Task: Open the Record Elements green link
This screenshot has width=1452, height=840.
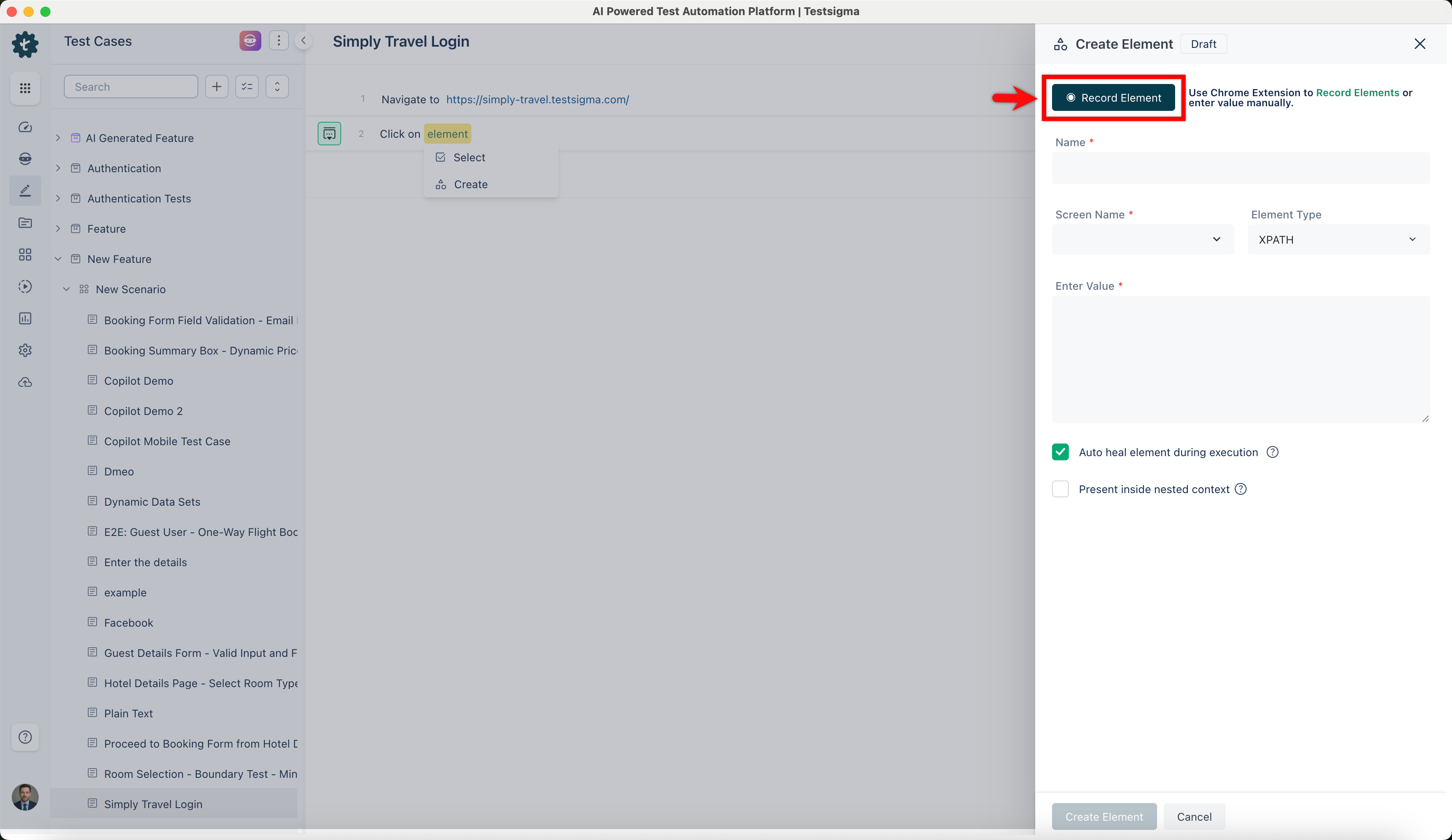Action: (1357, 92)
